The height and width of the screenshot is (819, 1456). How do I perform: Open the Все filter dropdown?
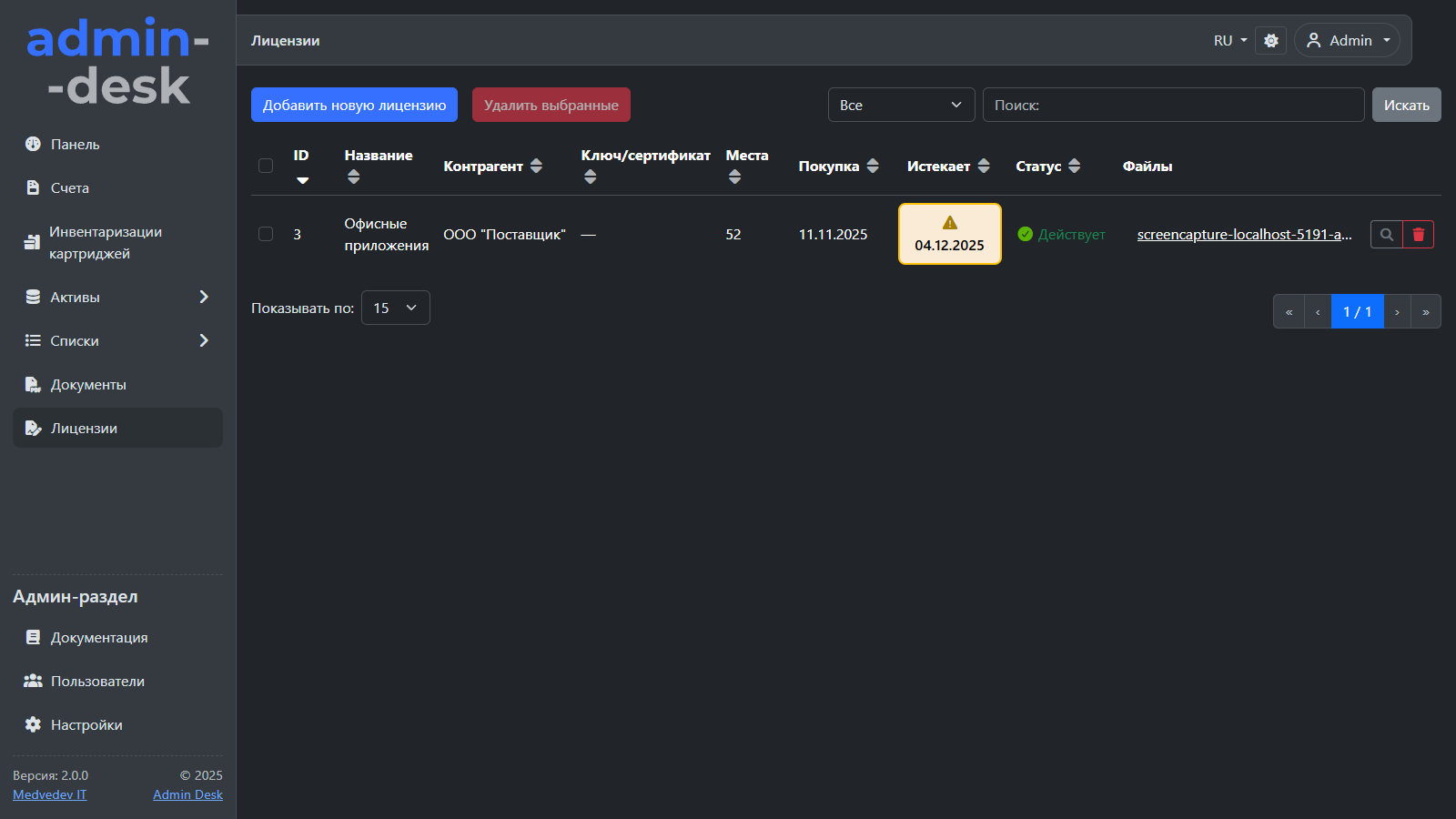click(x=901, y=105)
